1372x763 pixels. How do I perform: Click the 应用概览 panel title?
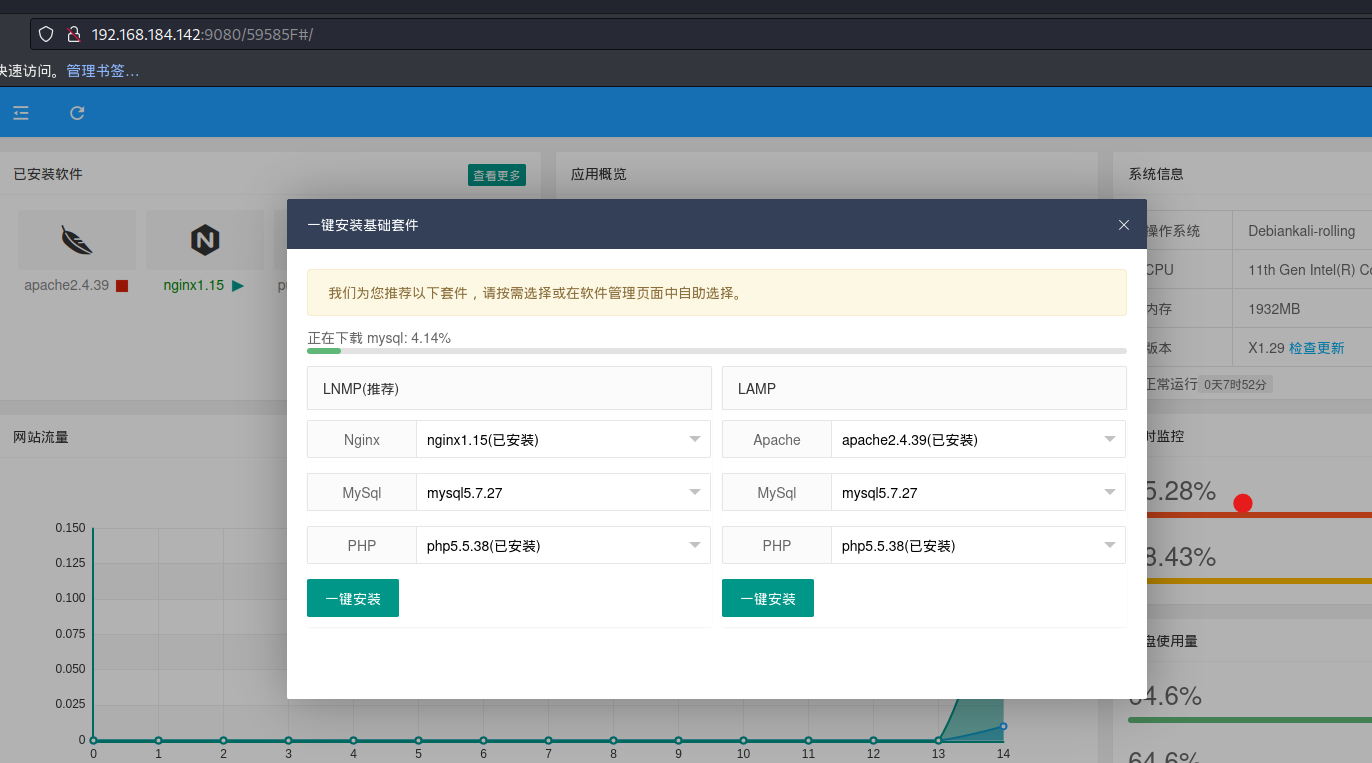[x=599, y=174]
